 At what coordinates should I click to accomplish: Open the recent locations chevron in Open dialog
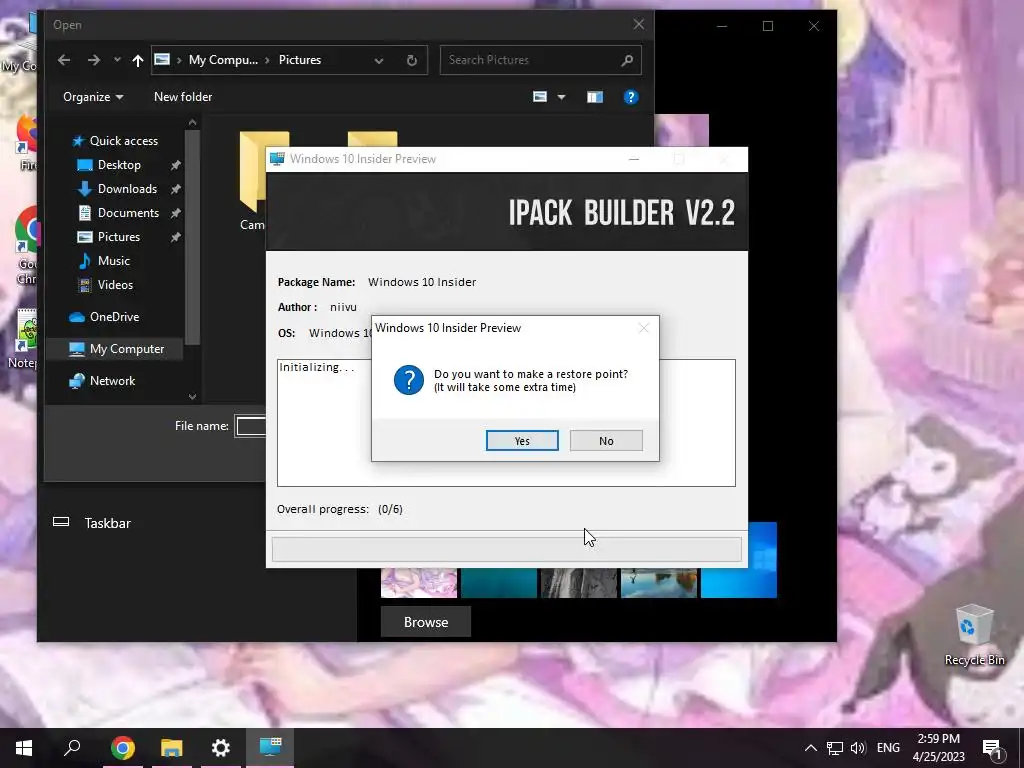click(117, 60)
